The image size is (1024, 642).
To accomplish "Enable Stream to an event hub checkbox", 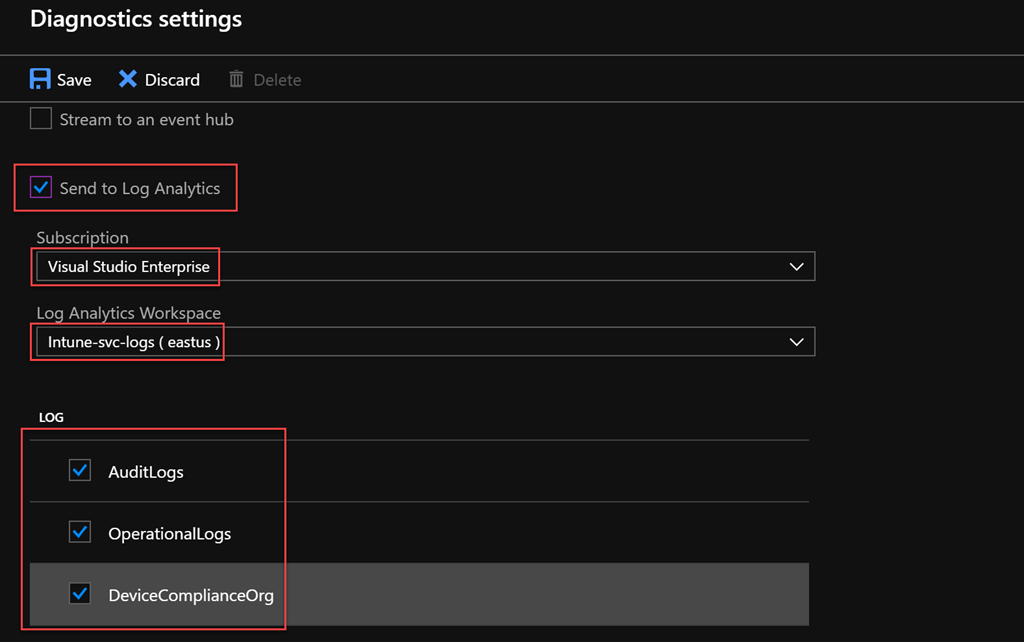I will coord(40,119).
